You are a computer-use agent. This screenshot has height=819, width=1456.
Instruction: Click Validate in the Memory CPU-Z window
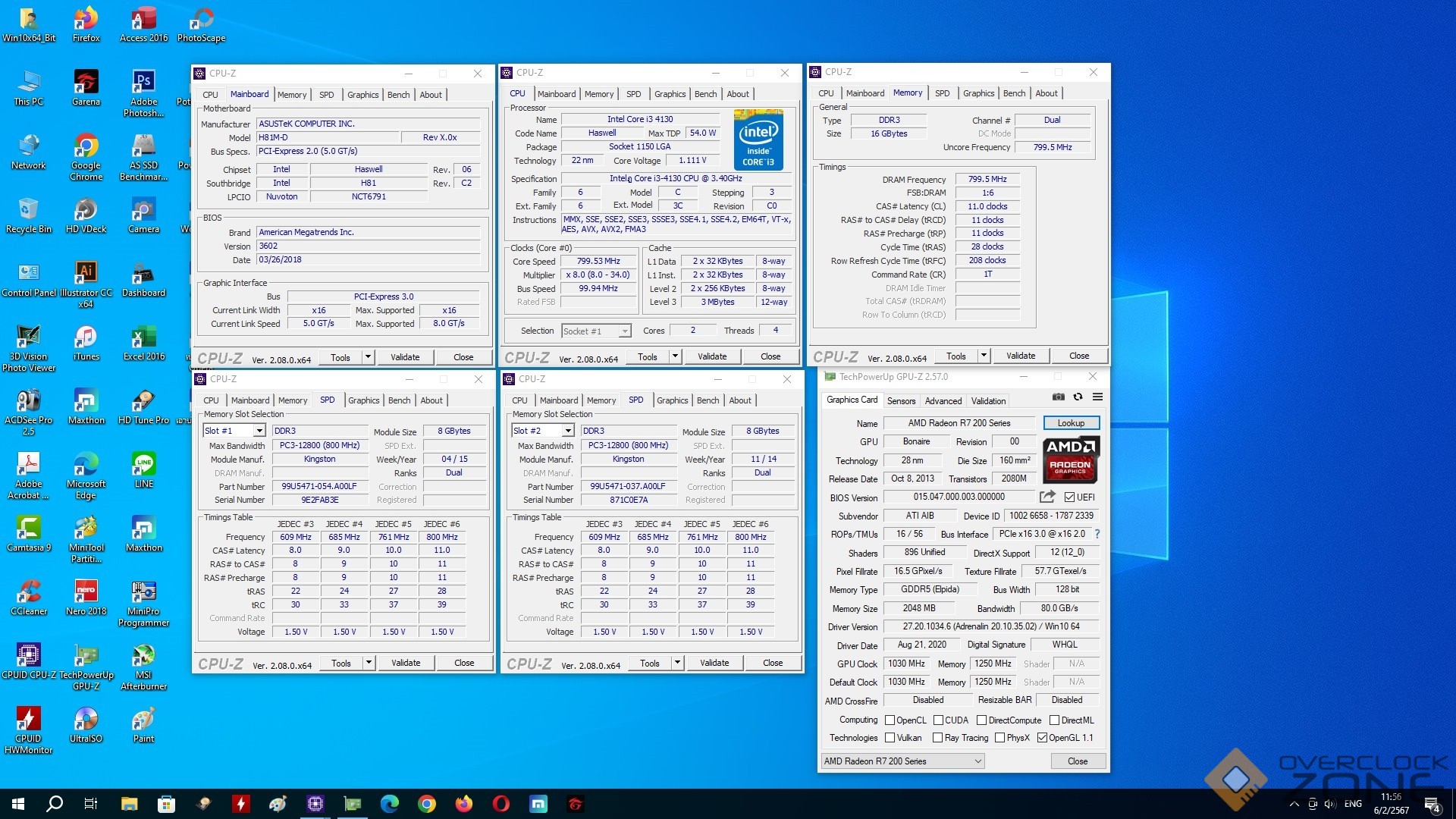tap(1020, 356)
